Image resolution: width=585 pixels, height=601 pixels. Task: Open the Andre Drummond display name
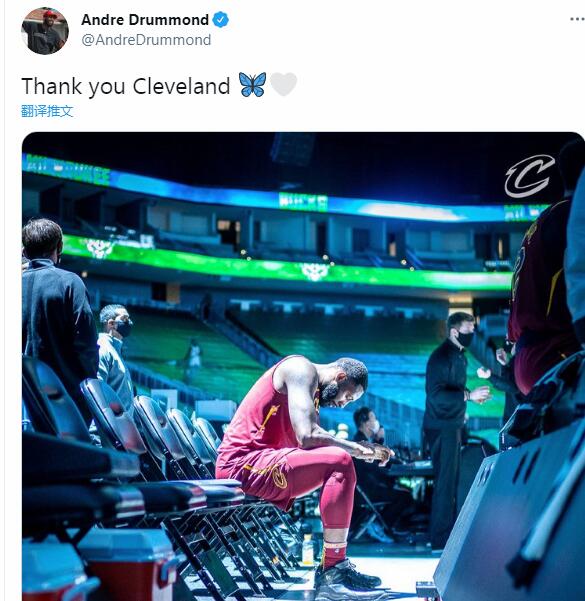(x=145, y=20)
